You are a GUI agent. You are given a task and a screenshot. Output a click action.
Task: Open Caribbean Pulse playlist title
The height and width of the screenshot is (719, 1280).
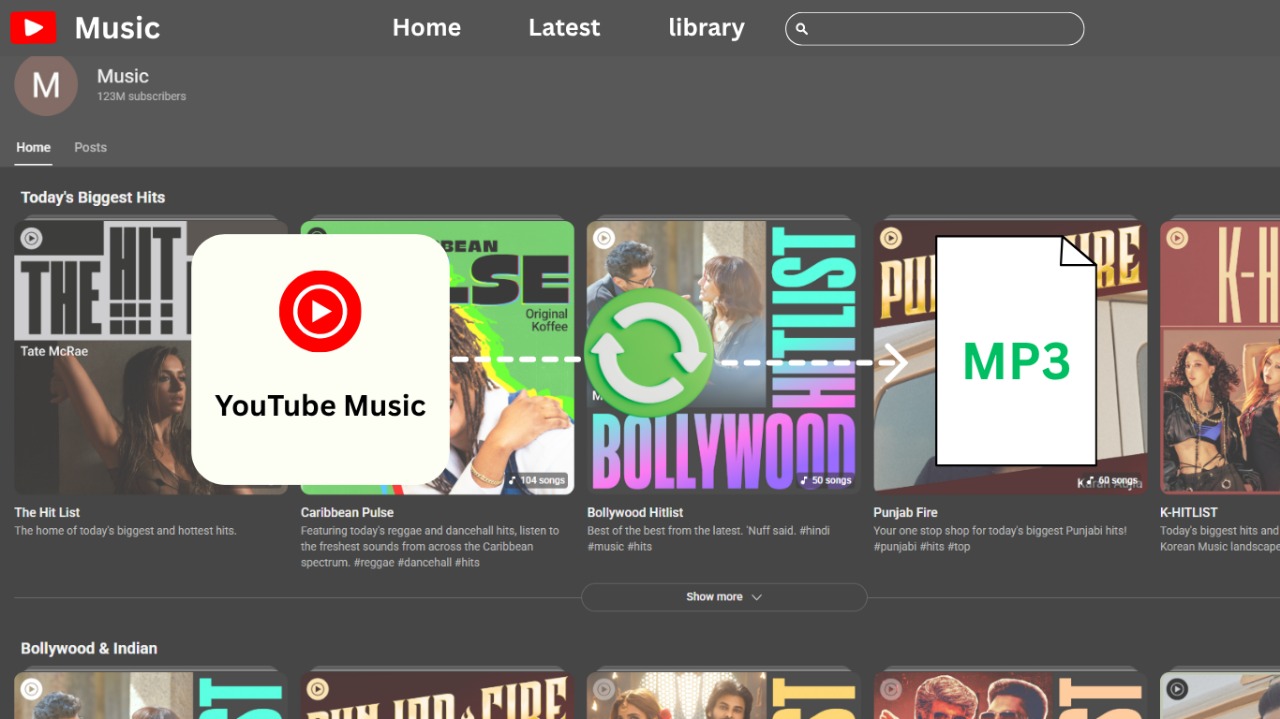(x=347, y=512)
